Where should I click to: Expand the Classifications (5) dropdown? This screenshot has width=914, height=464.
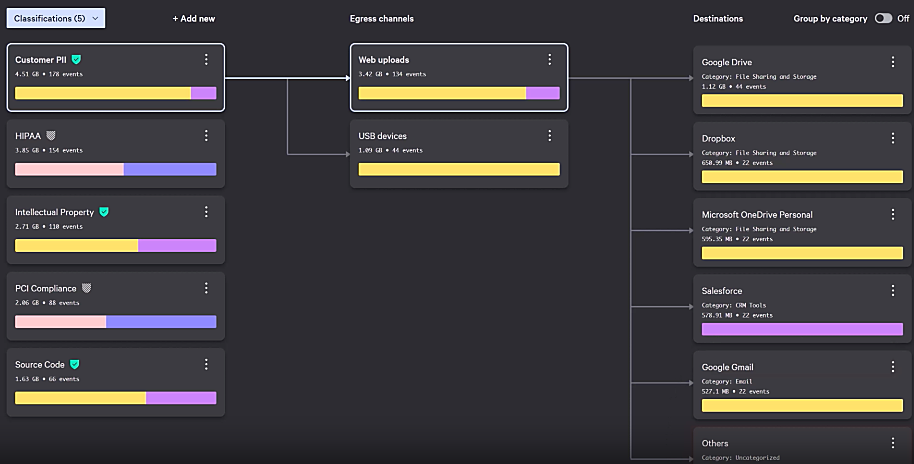pos(56,18)
